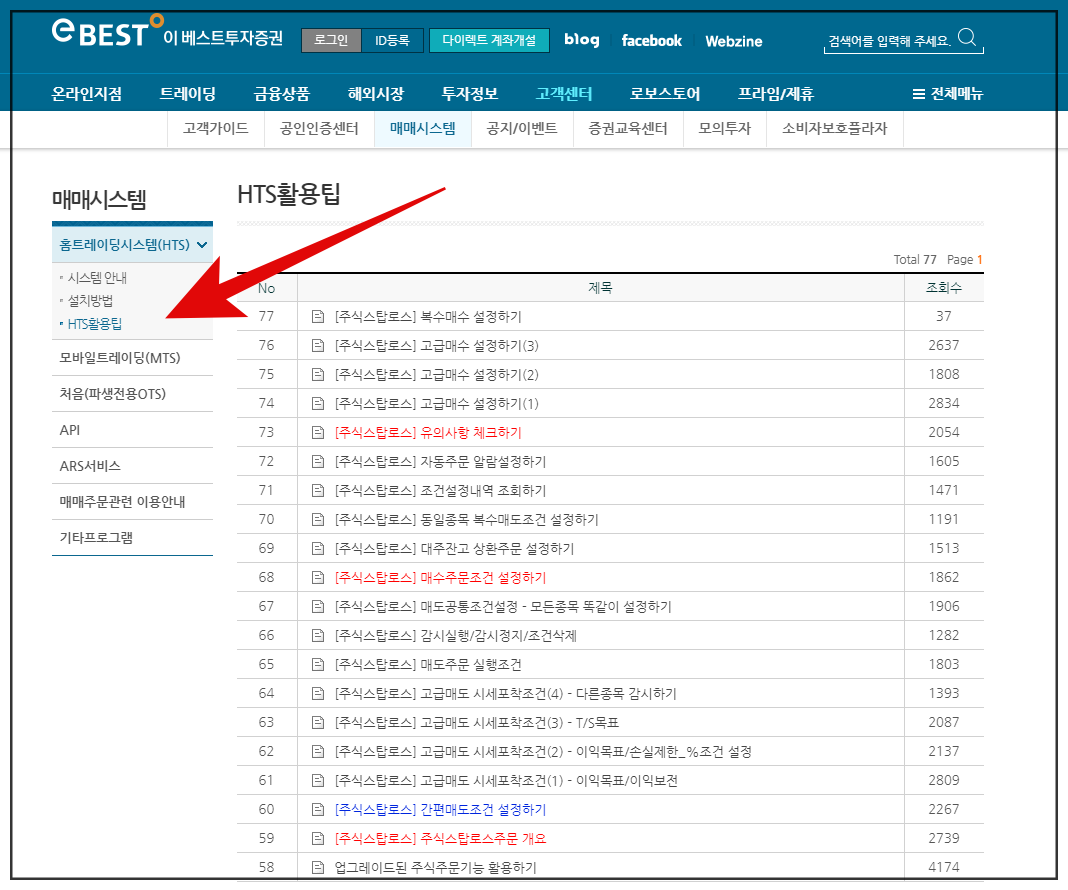
Task: Click document icon on row 62
Action: [317, 752]
